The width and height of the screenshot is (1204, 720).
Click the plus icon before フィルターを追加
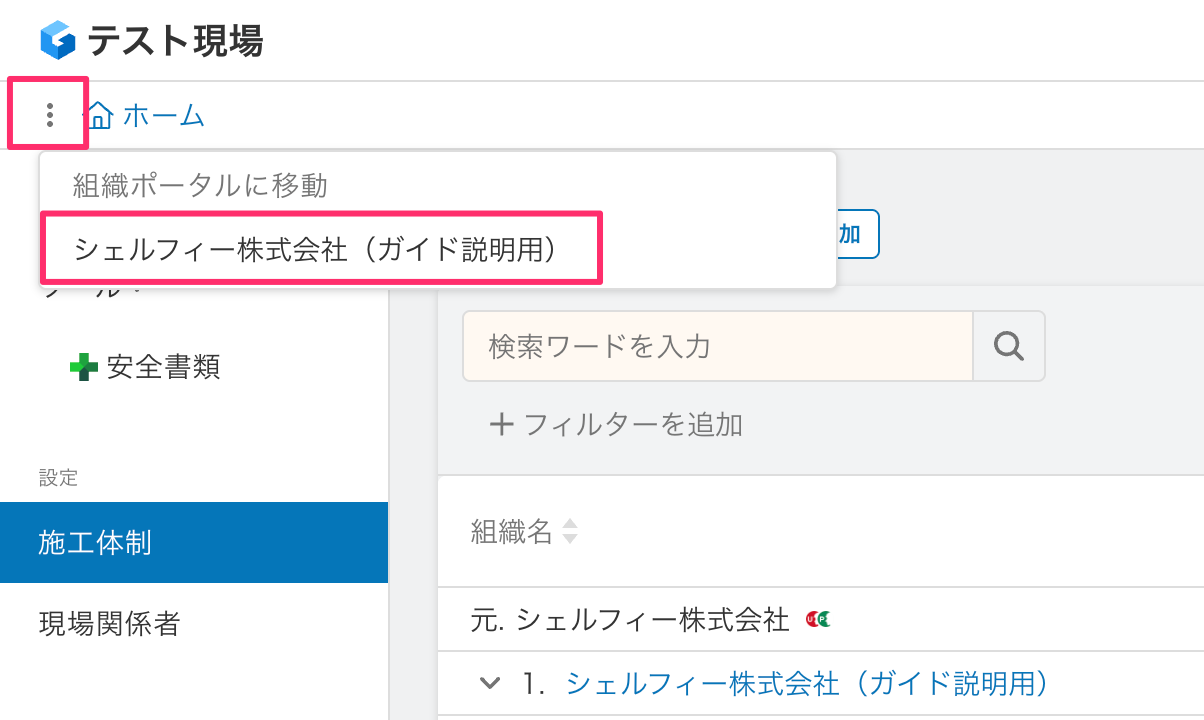(x=500, y=424)
